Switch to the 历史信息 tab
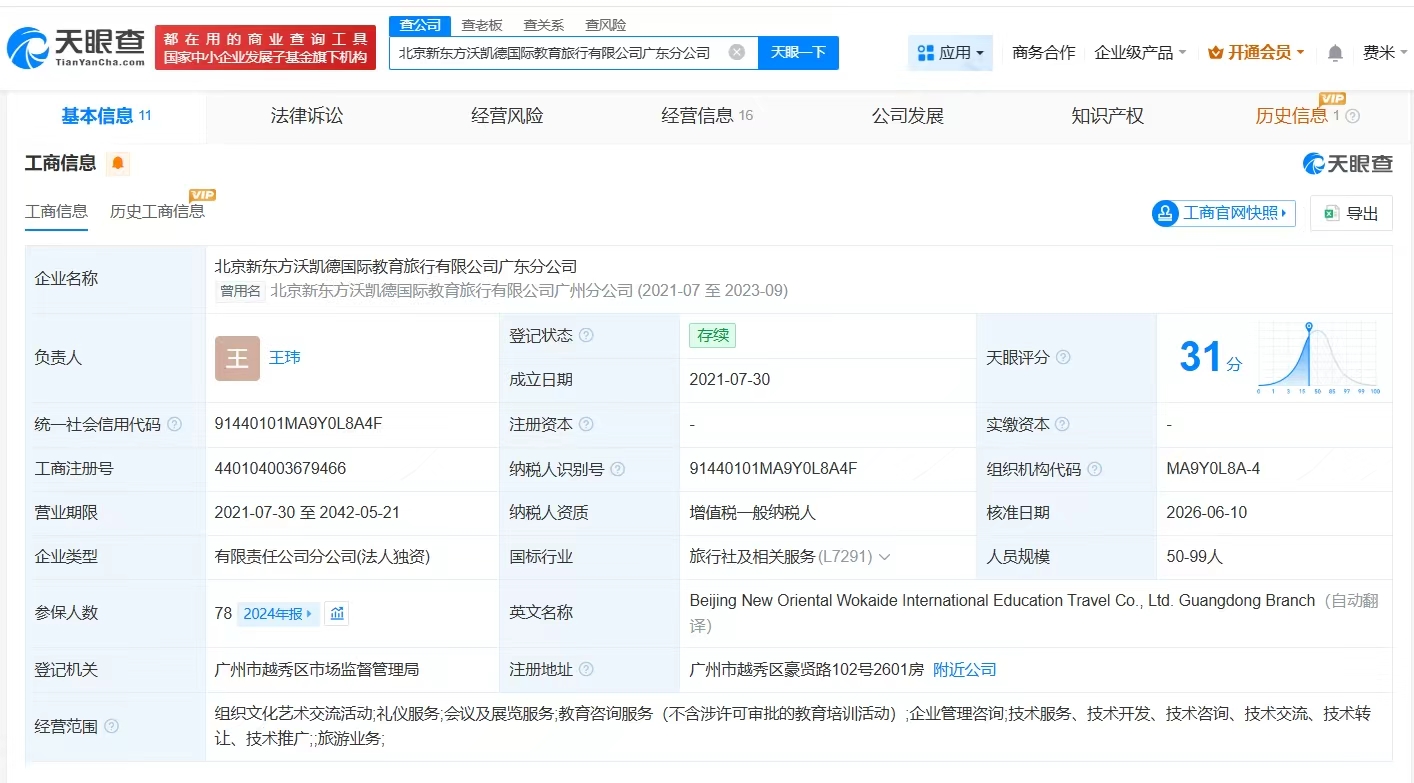 [x=1292, y=116]
